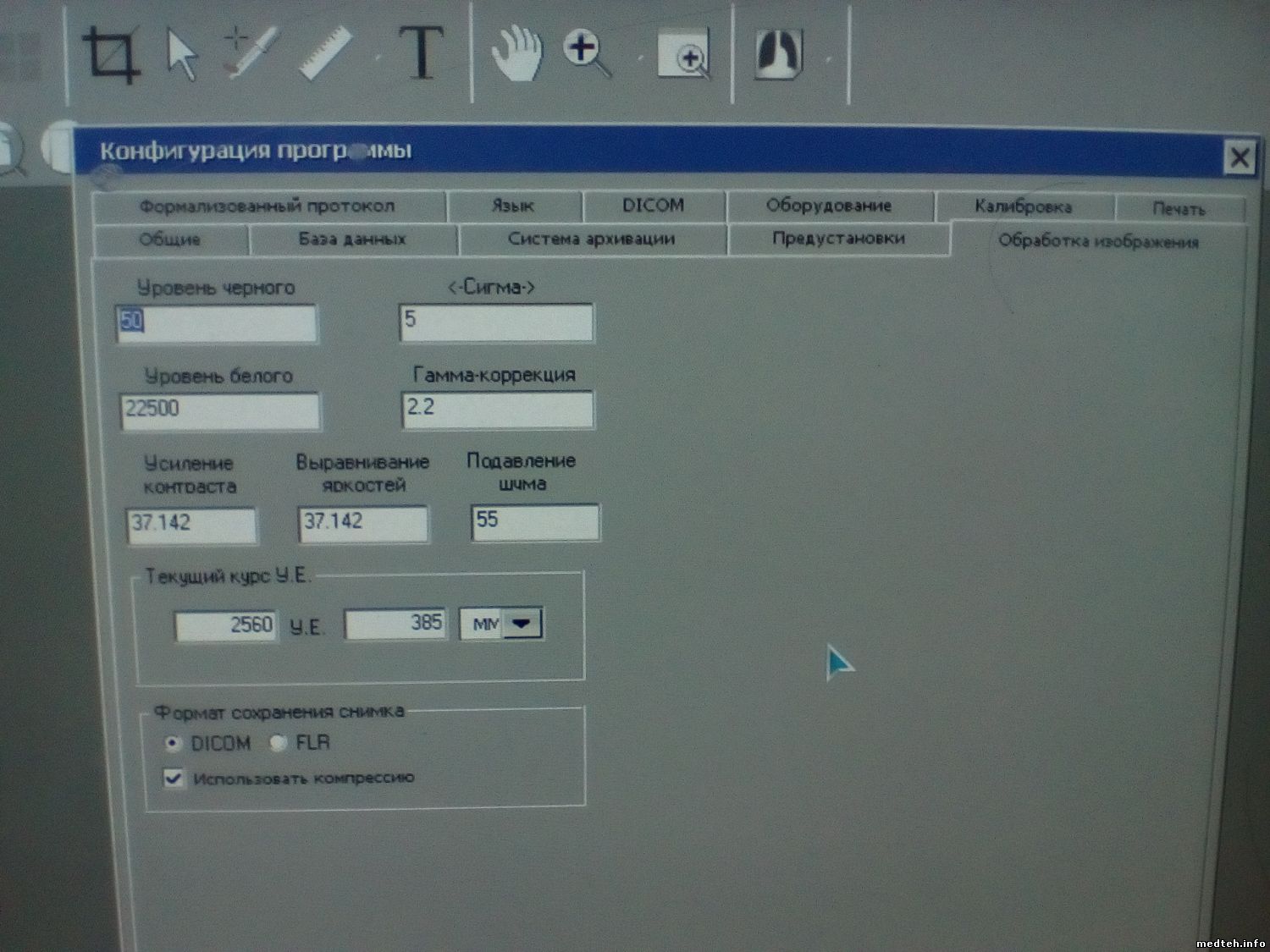Select the arrow pointer tool
Screen dimensions: 1270x952
[x=182, y=56]
